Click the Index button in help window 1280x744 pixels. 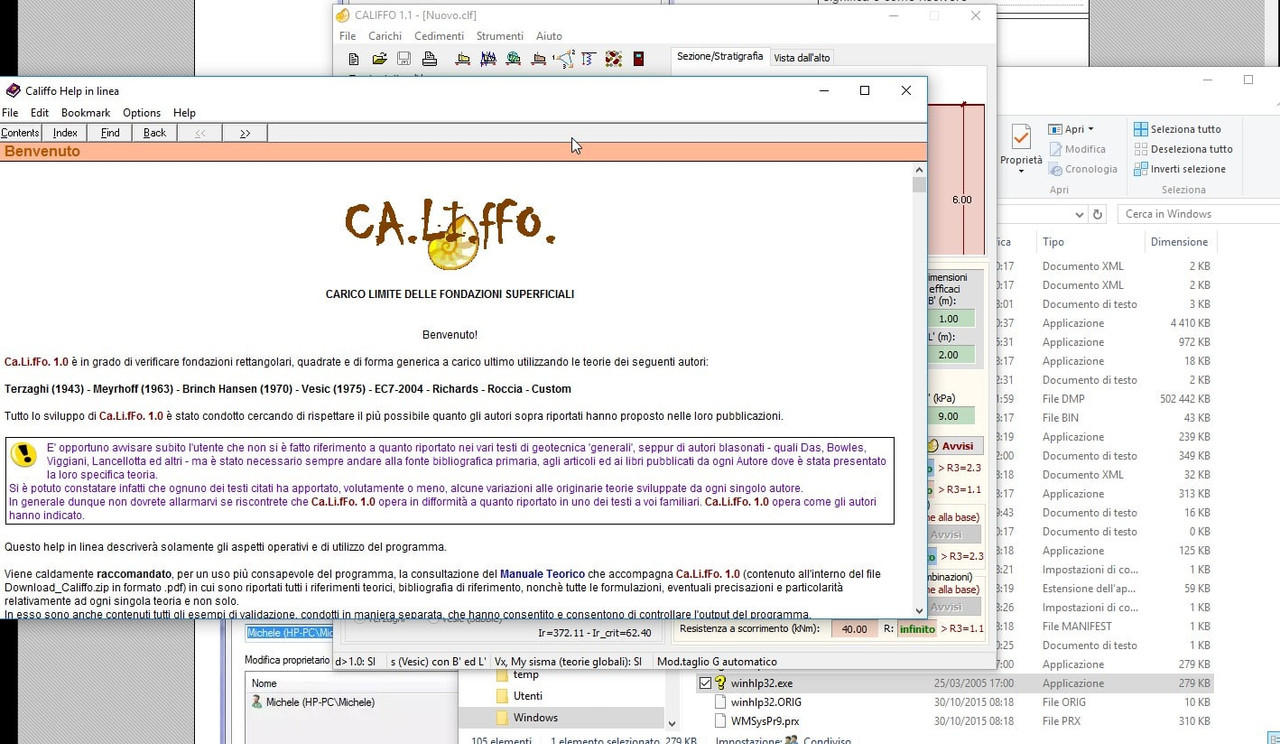65,133
